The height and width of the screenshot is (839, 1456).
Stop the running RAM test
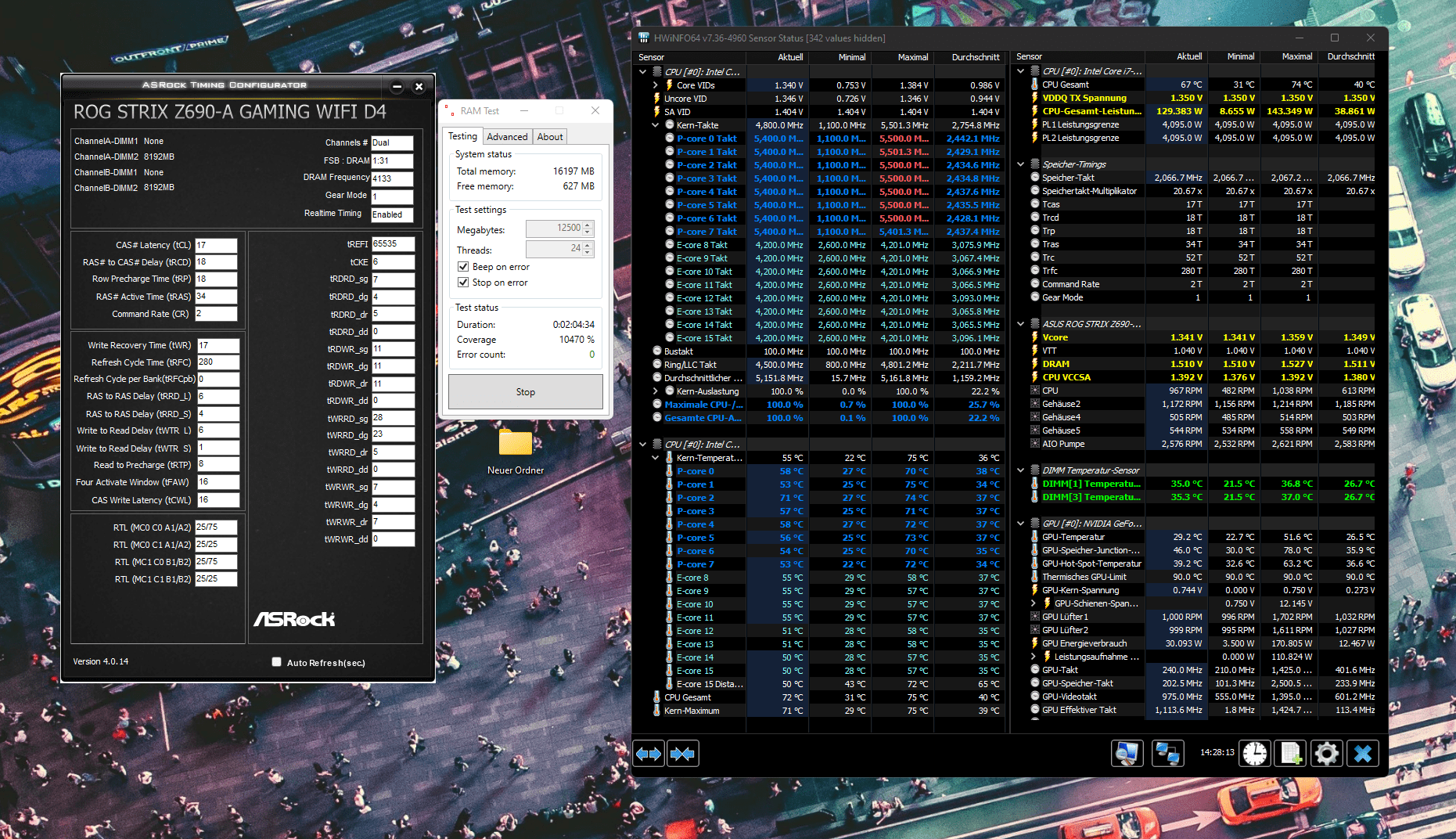(526, 392)
